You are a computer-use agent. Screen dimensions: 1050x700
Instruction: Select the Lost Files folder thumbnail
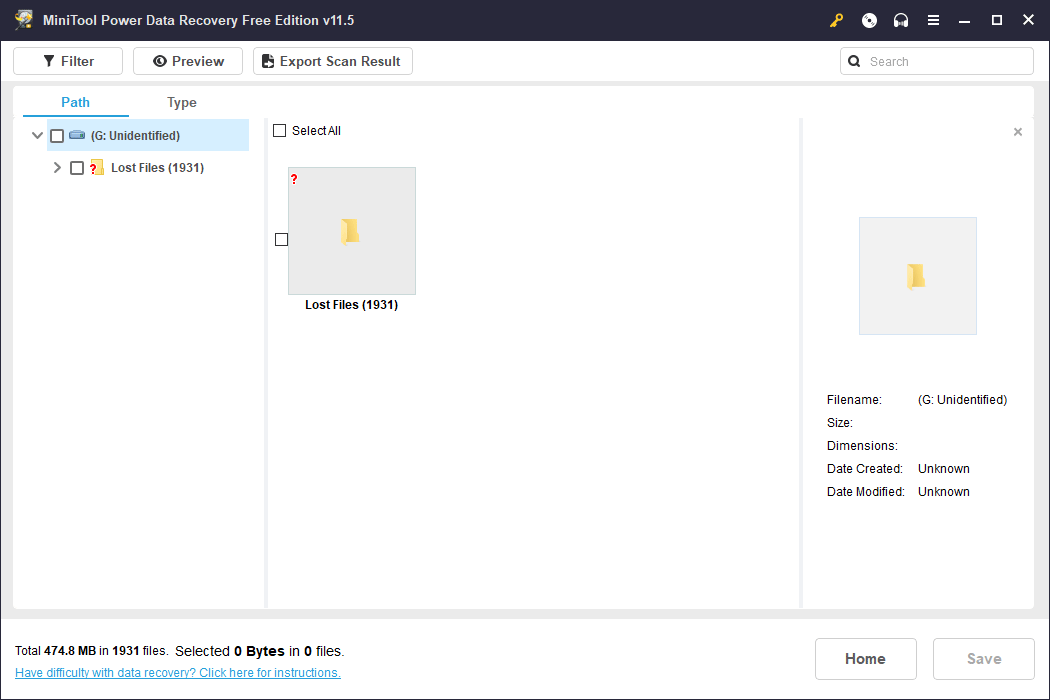click(x=351, y=231)
